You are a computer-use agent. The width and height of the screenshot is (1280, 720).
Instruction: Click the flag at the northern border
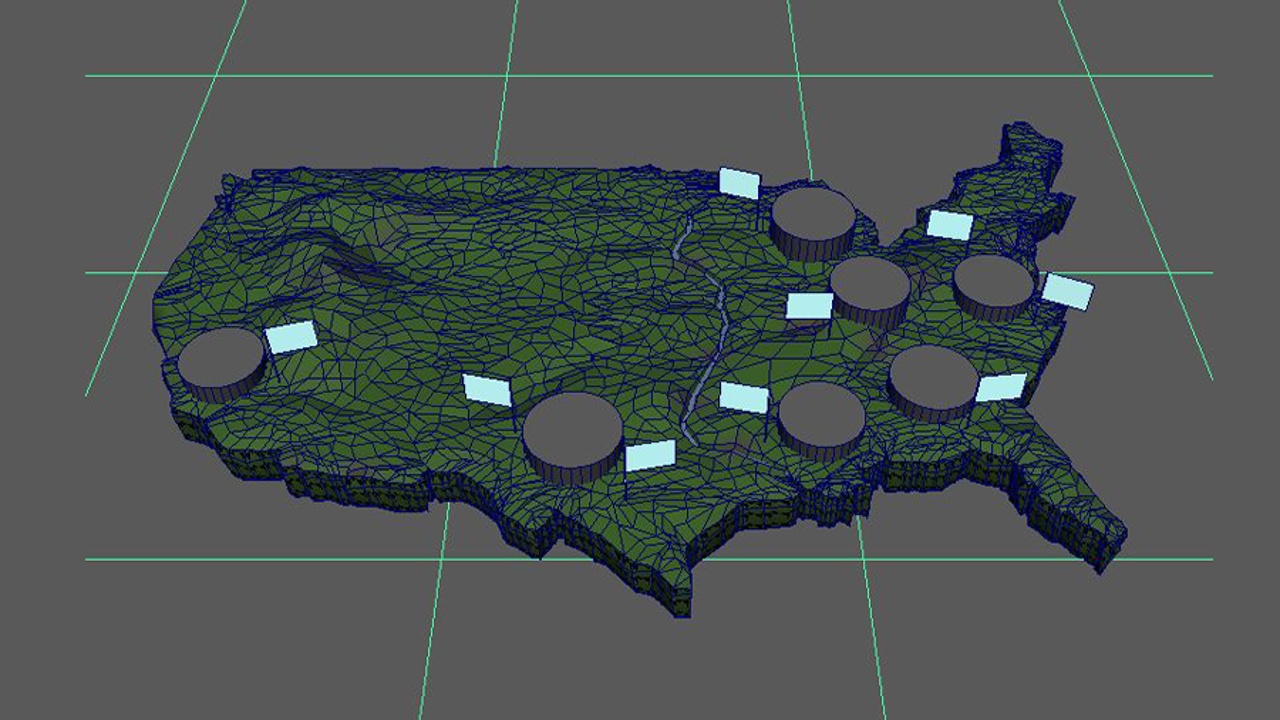coord(739,183)
